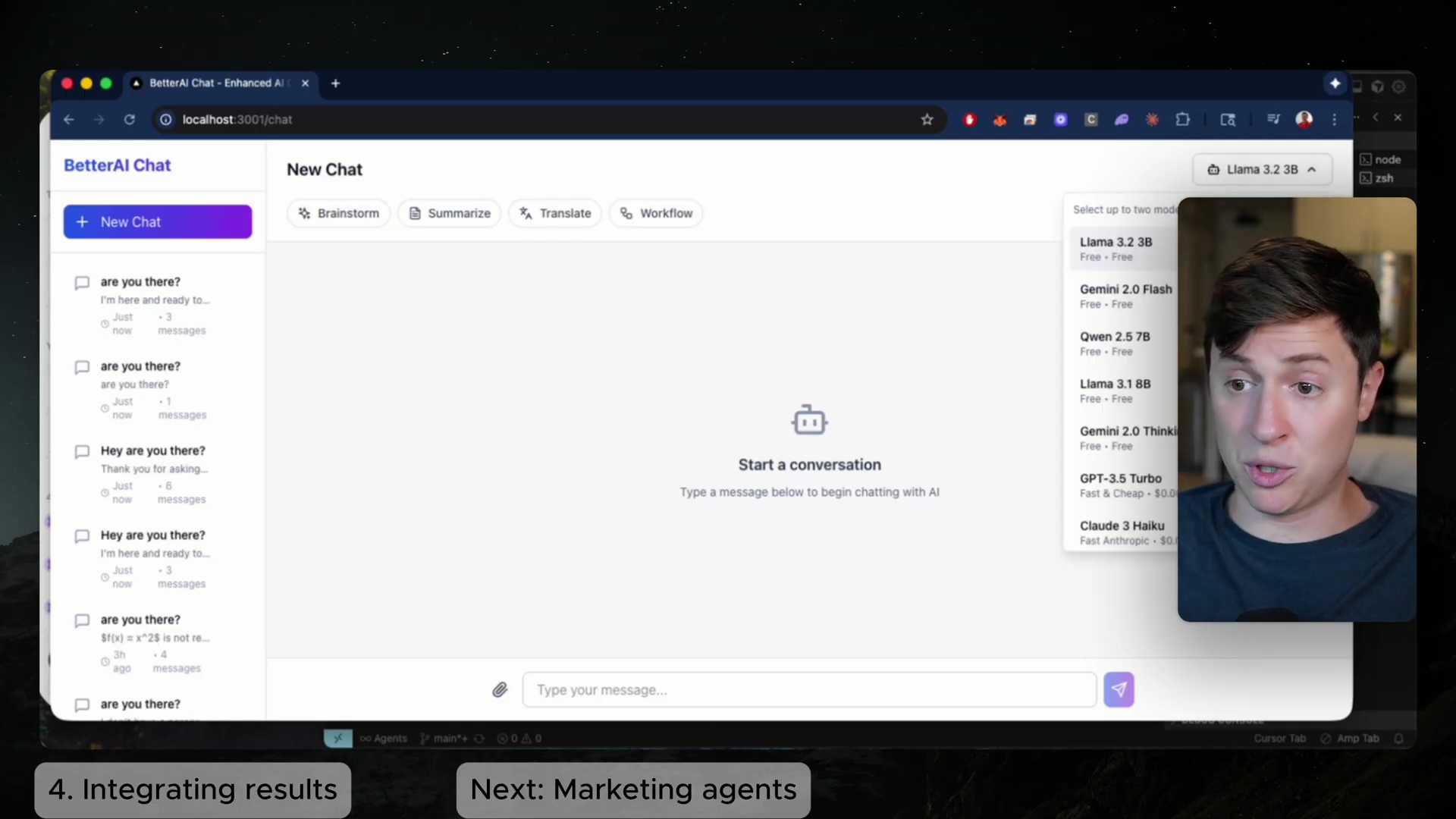
Task: Choose the Summarize quick action
Action: [x=450, y=213]
